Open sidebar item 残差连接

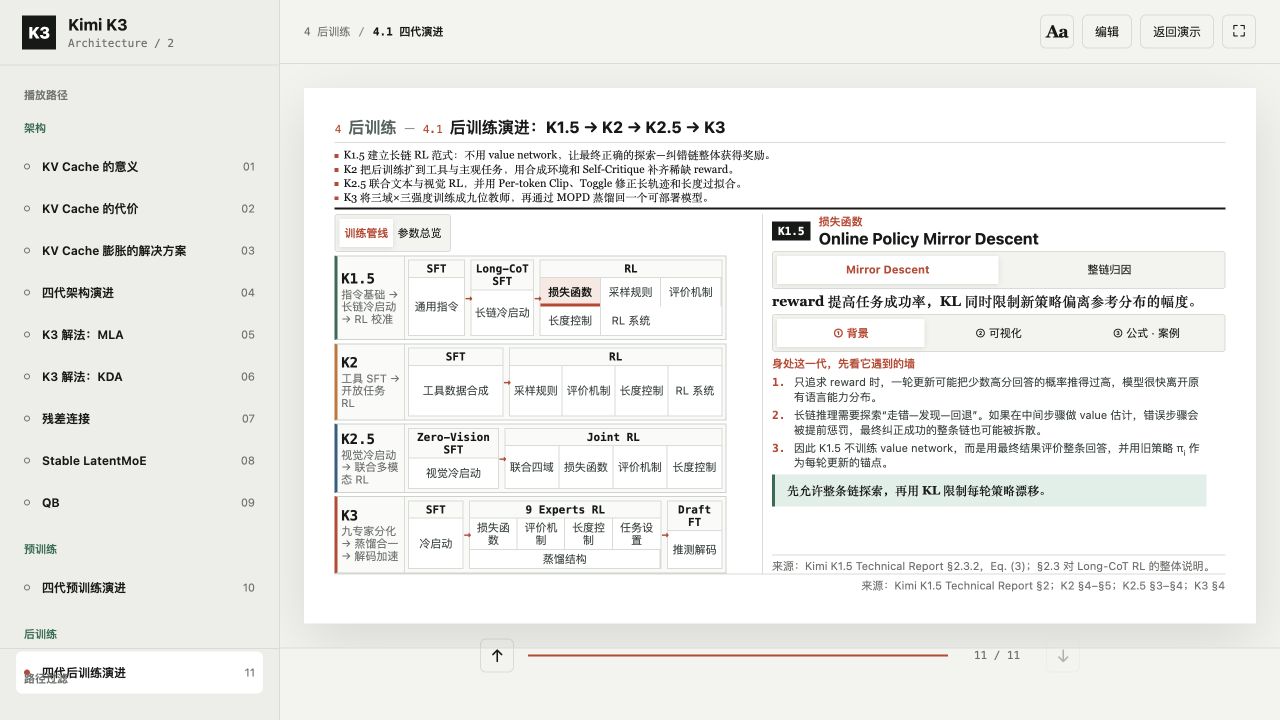pos(139,419)
